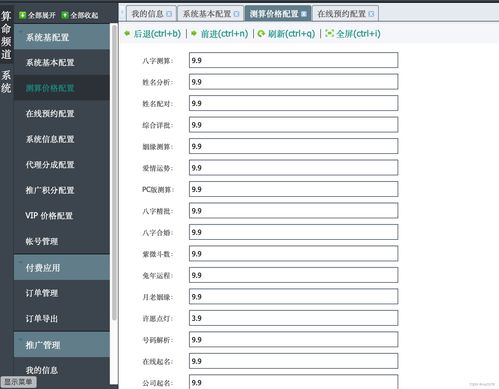
Task: Focus the 八字测算 price field
Action: coord(293,60)
